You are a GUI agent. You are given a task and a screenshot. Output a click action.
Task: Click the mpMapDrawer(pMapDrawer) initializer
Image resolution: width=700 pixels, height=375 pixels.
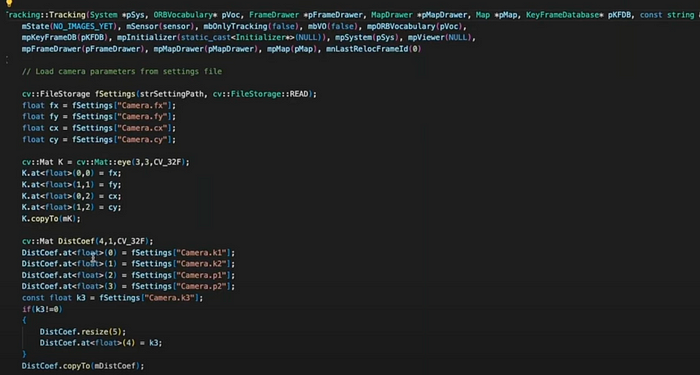point(206,49)
